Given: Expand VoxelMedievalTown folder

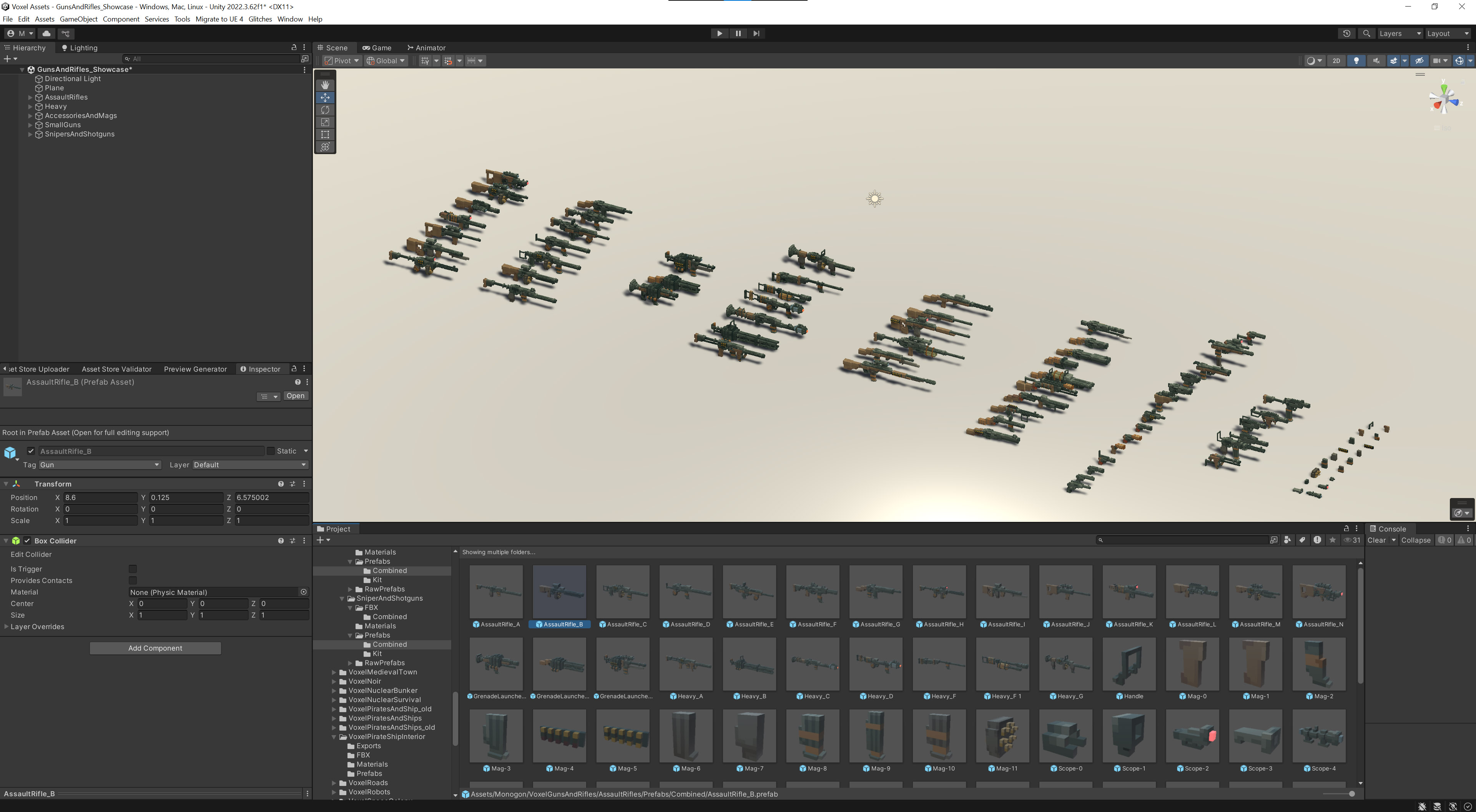Looking at the screenshot, I should coord(334,672).
